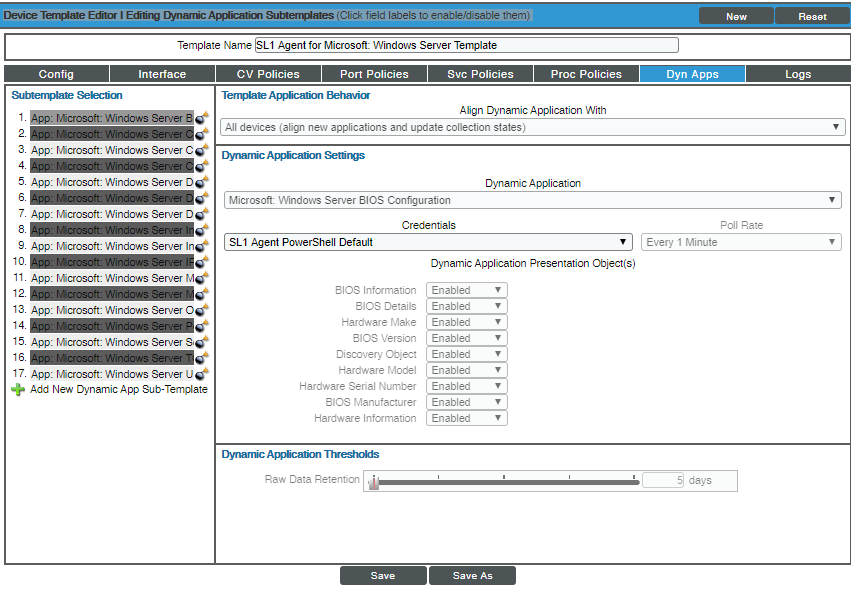Toggle the Discovery Object field label
851x589 pixels.
click(x=376, y=354)
